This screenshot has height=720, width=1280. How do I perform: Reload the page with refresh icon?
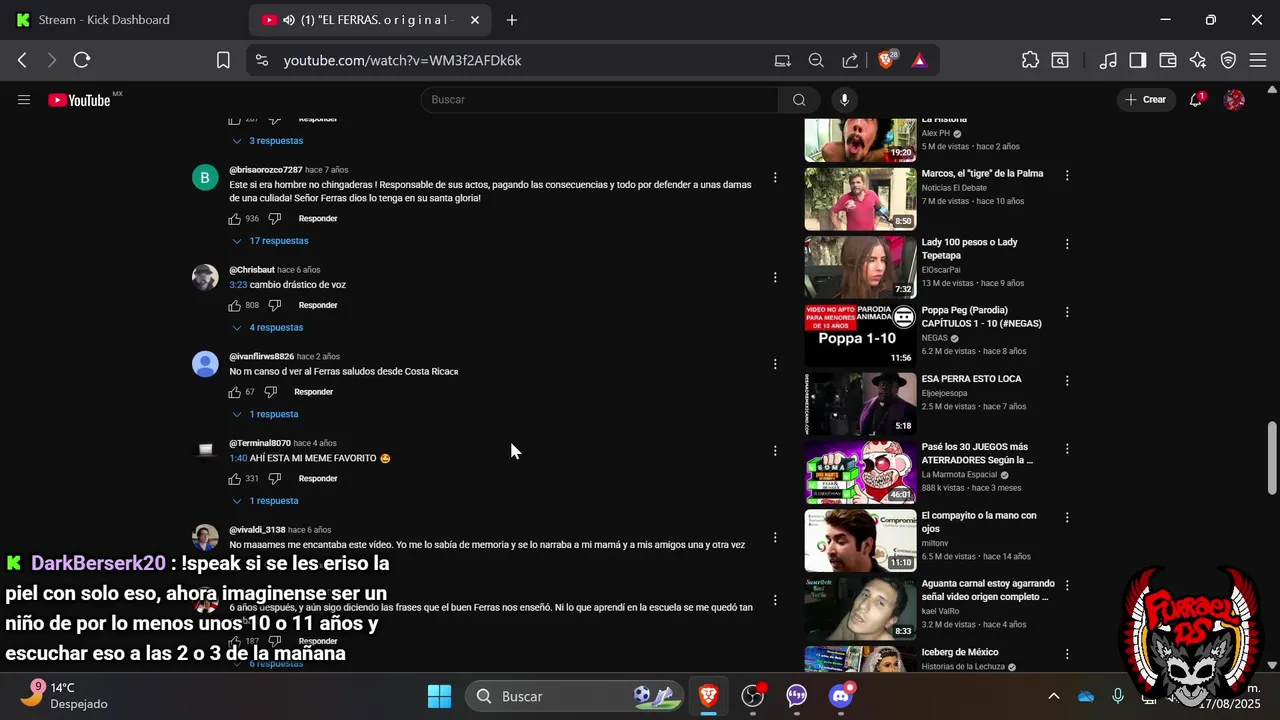(x=82, y=60)
